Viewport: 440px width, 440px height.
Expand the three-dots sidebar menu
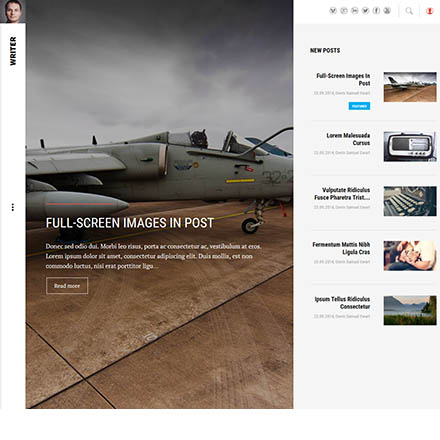pos(13,207)
